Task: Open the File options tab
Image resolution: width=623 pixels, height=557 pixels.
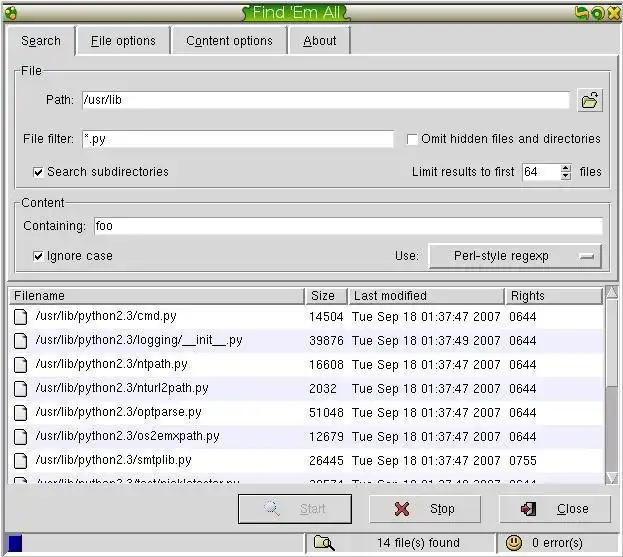Action: (123, 41)
